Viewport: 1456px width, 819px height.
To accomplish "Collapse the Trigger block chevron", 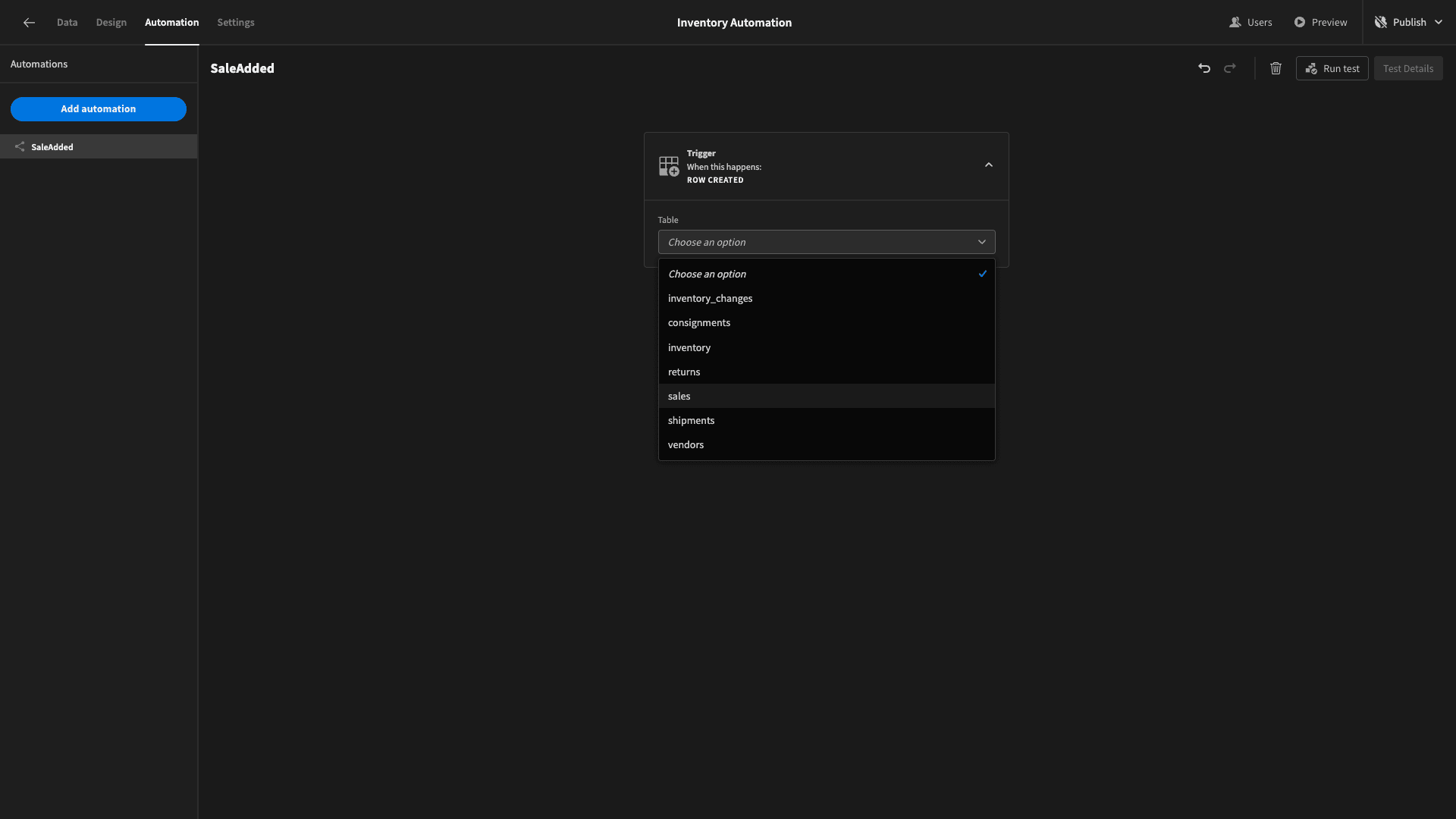I will click(989, 165).
